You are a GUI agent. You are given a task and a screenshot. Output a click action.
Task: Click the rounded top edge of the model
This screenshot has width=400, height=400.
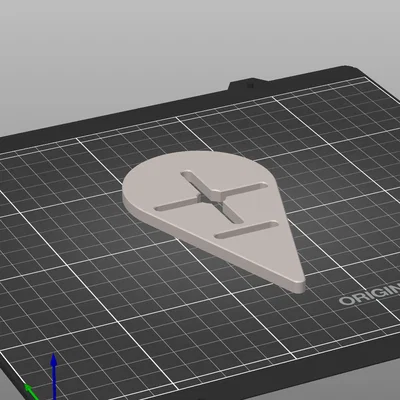(x=187, y=154)
